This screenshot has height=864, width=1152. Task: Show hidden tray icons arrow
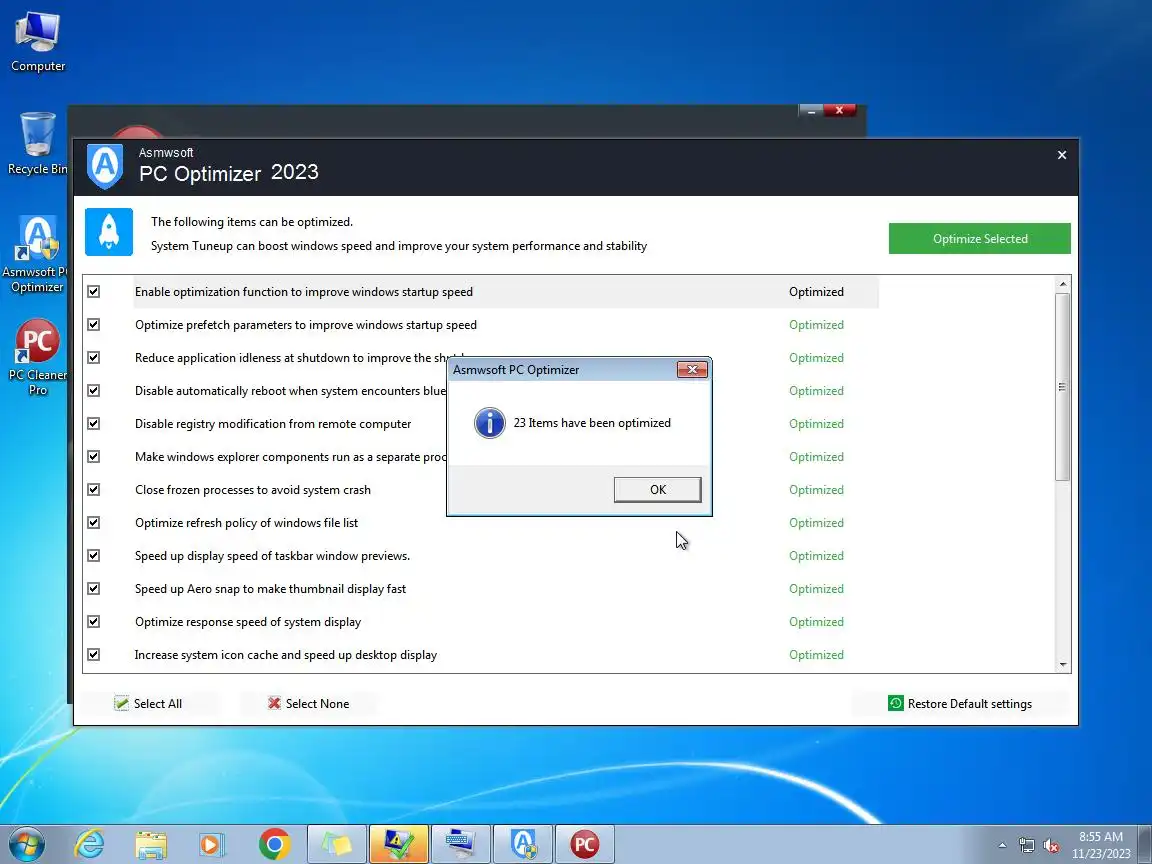[x=1002, y=845]
